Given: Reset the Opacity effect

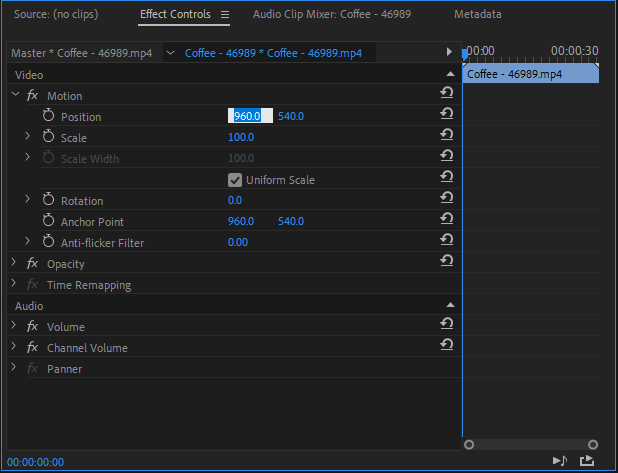Looking at the screenshot, I should pos(447,261).
